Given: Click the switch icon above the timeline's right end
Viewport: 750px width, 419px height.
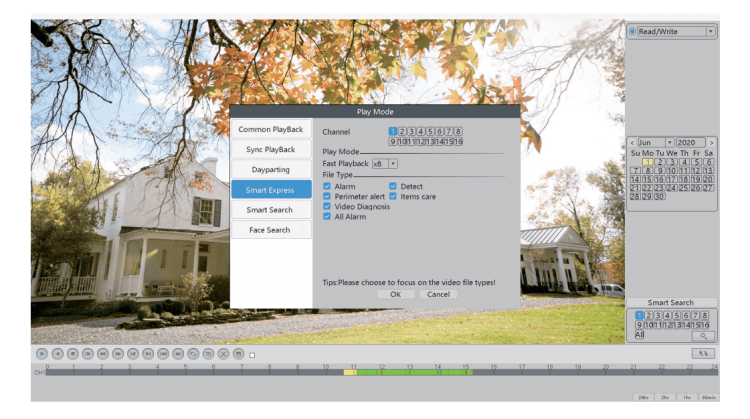Looking at the screenshot, I should click(703, 353).
